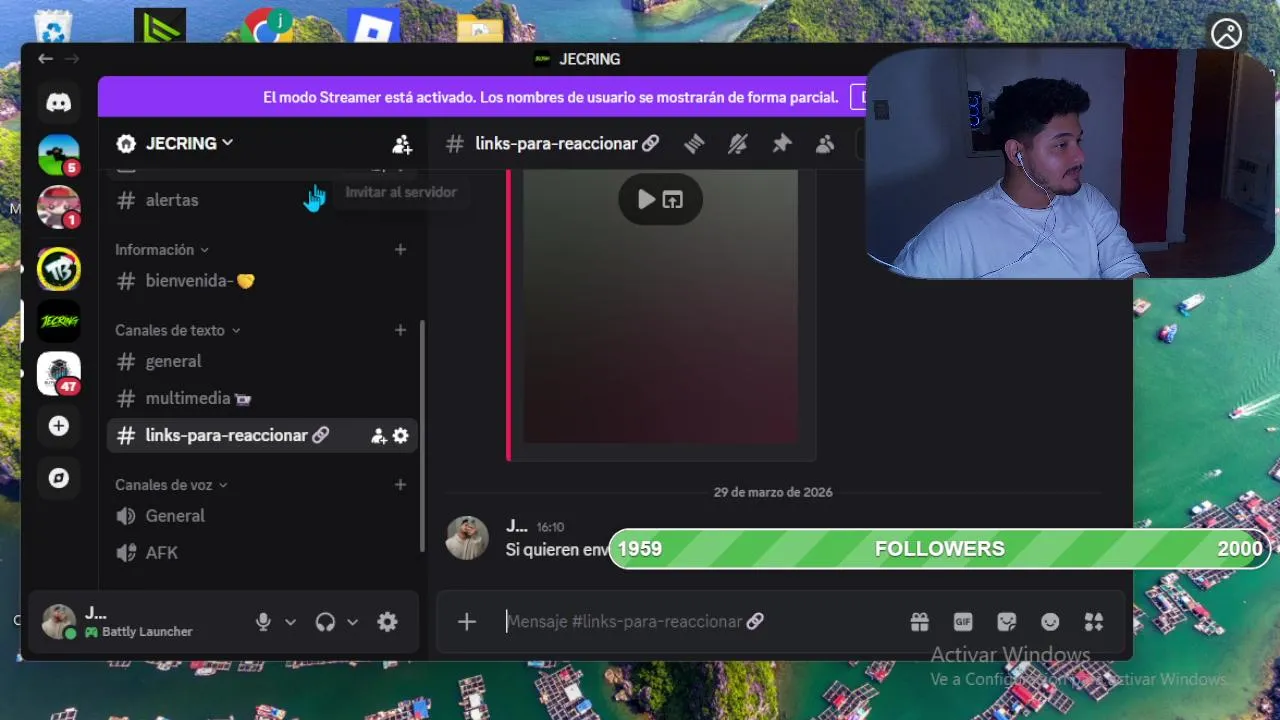Join AFK voice channel
The height and width of the screenshot is (720, 1280).
(x=263, y=553)
